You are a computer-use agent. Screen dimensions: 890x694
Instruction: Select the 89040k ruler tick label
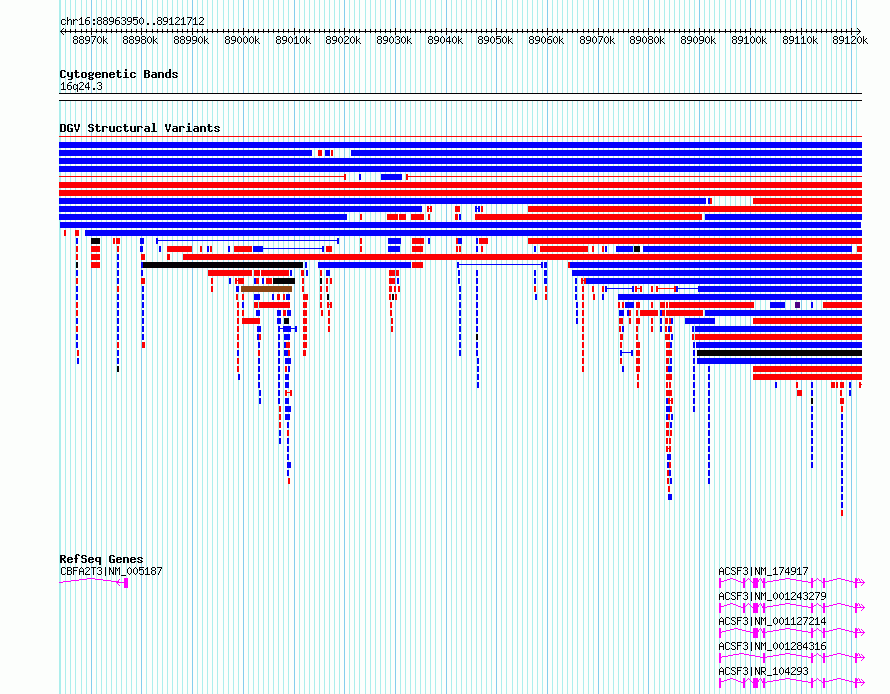(445, 40)
